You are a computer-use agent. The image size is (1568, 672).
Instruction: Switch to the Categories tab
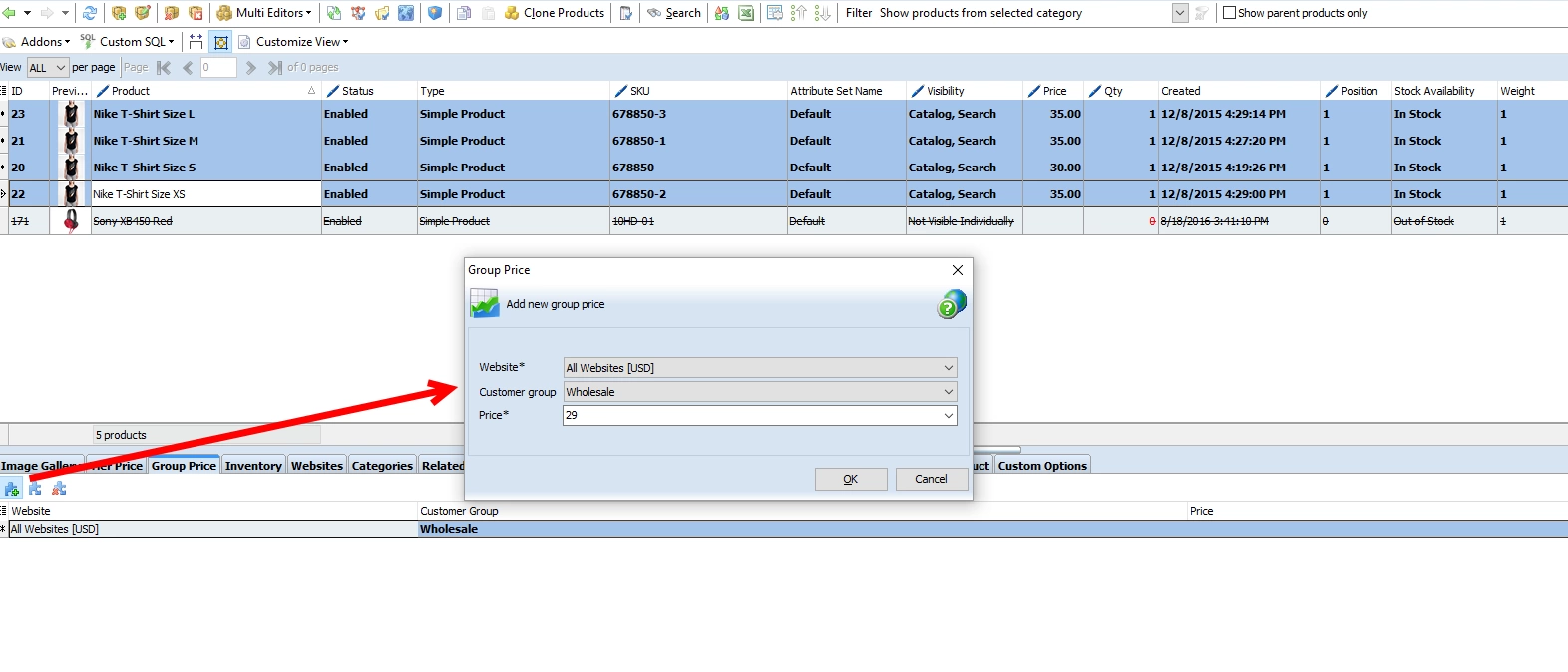tap(382, 466)
